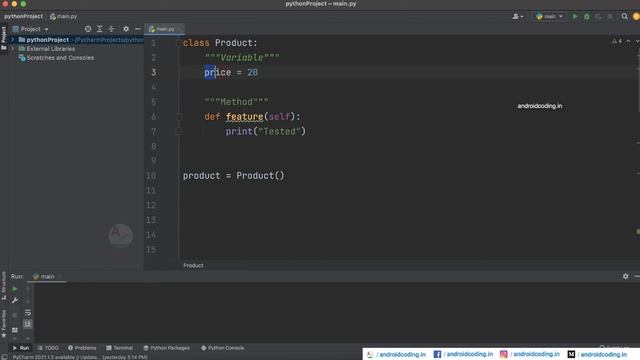The image size is (640, 360).
Task: Open the user account menu icon
Action: (518, 17)
